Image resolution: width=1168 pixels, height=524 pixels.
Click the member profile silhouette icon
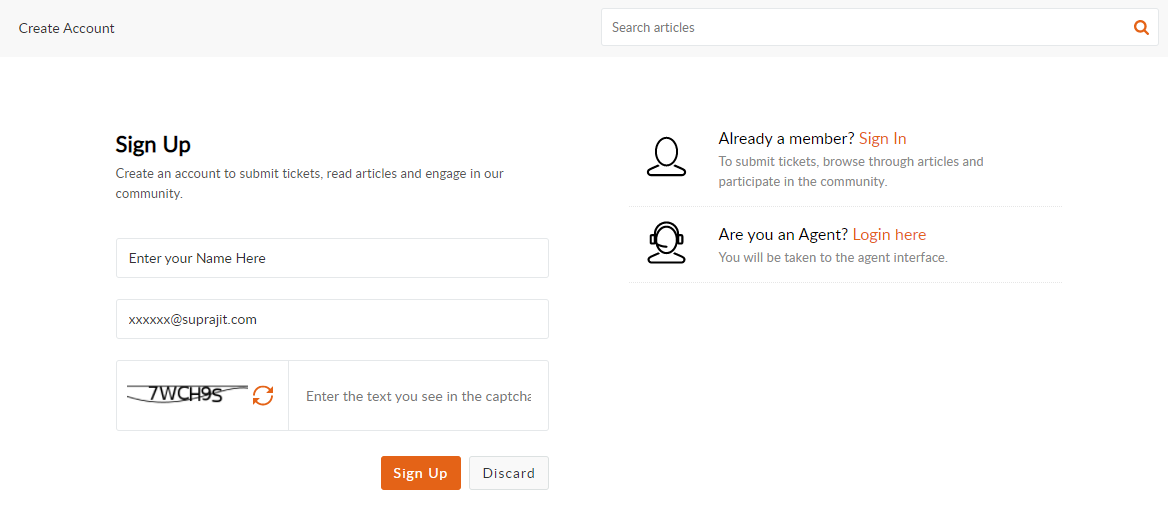pos(666,157)
